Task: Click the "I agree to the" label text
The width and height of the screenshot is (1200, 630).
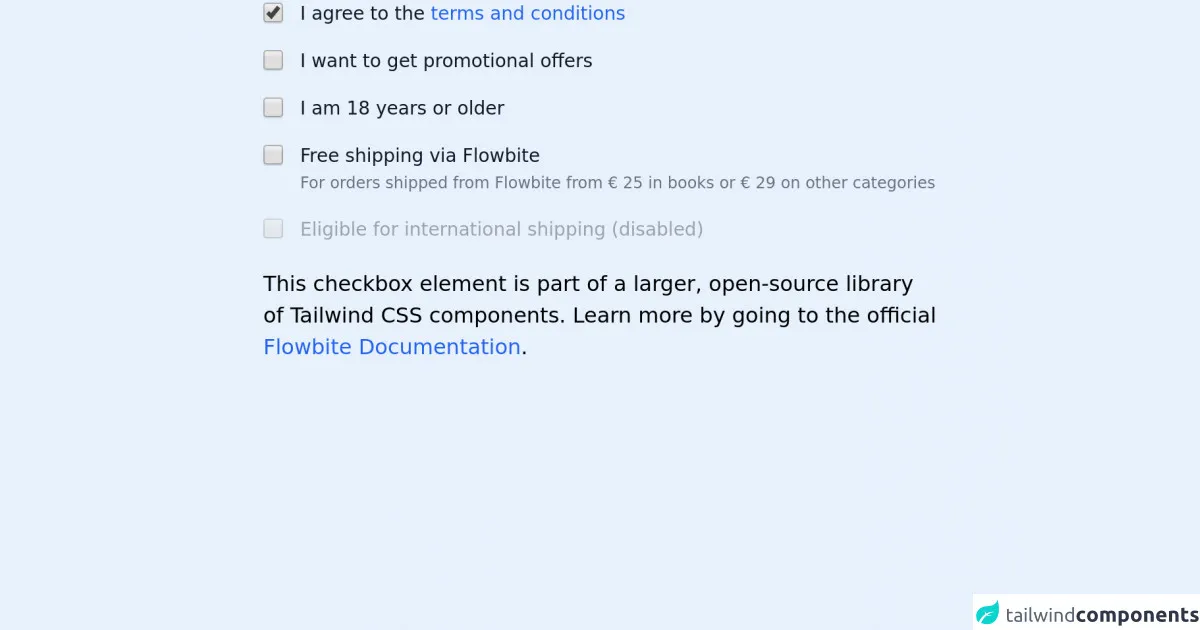Action: (362, 14)
